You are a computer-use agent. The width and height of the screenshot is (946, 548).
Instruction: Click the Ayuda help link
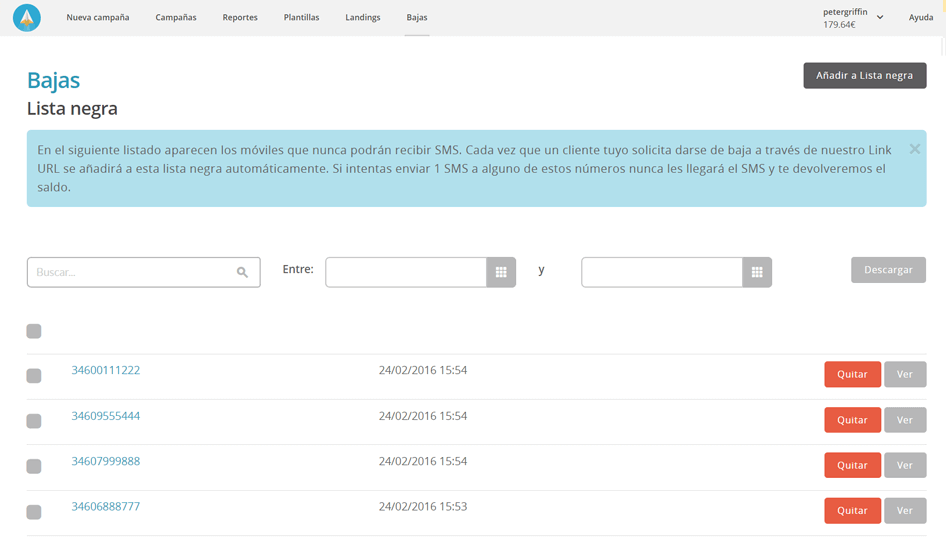point(920,18)
